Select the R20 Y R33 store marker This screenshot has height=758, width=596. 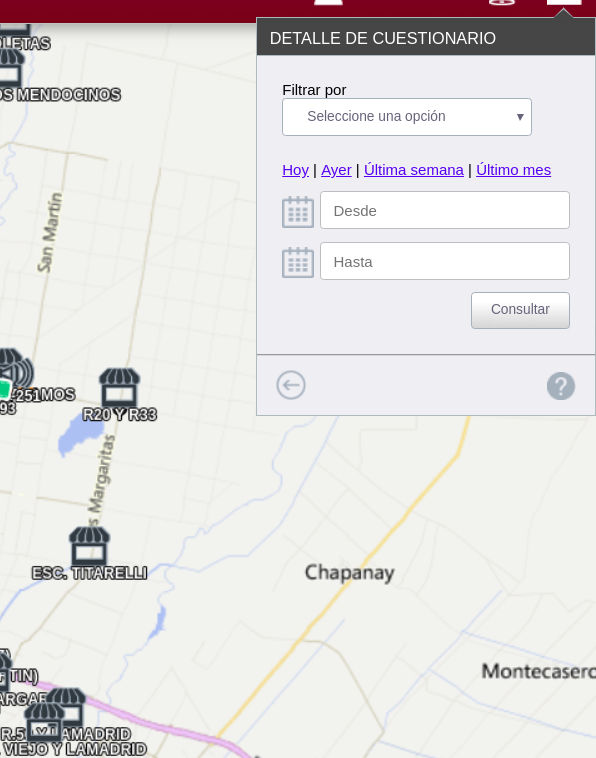coord(119,387)
